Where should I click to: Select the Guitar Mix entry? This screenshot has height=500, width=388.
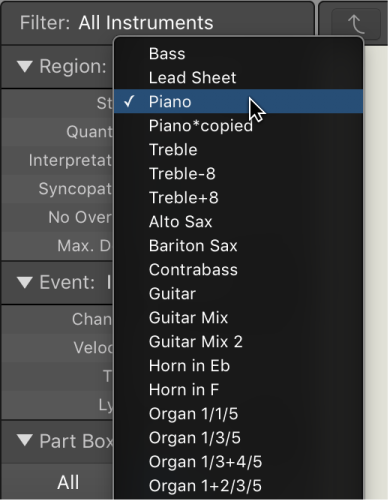coord(238,318)
